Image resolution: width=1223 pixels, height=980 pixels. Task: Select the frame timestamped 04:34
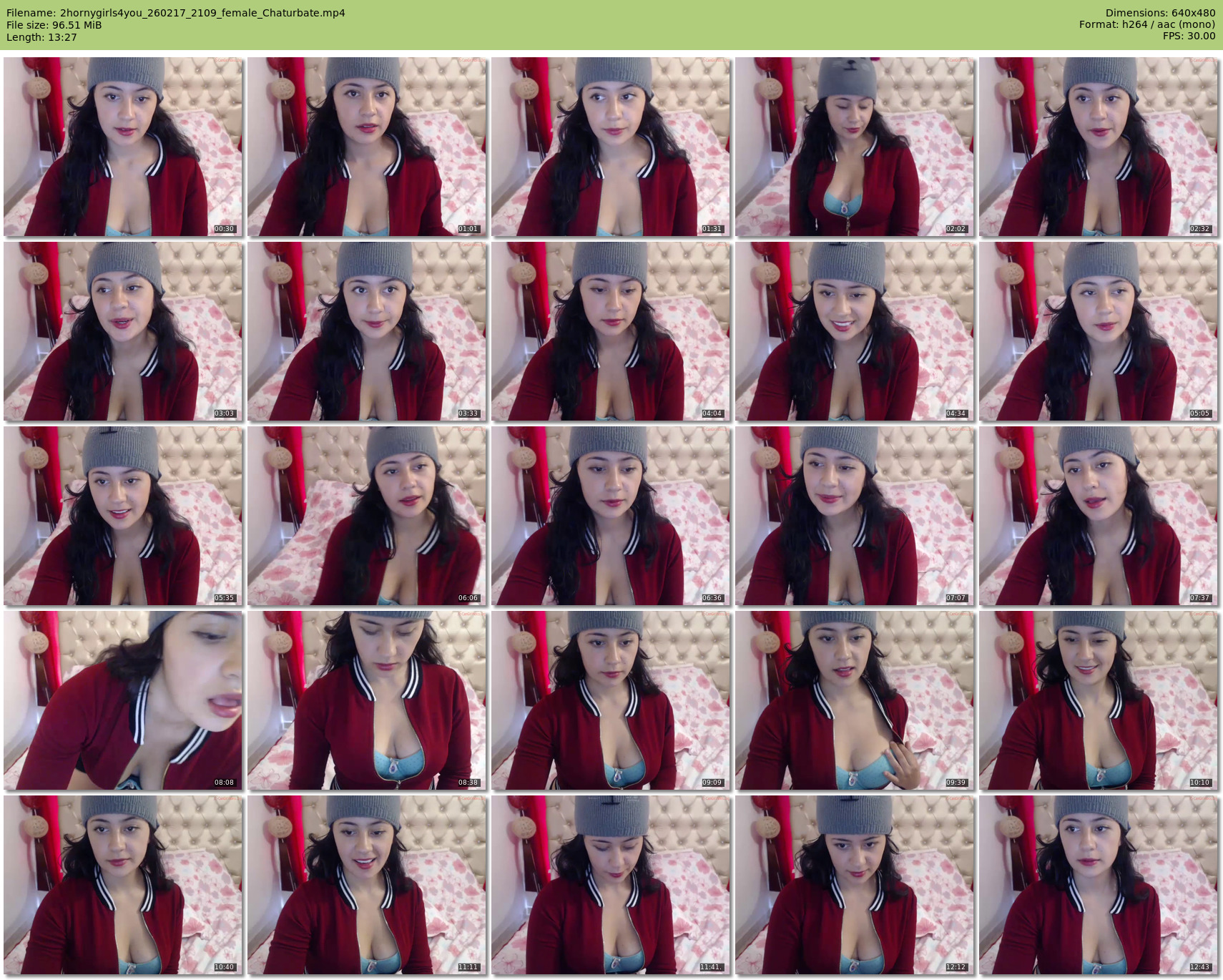[x=855, y=331]
